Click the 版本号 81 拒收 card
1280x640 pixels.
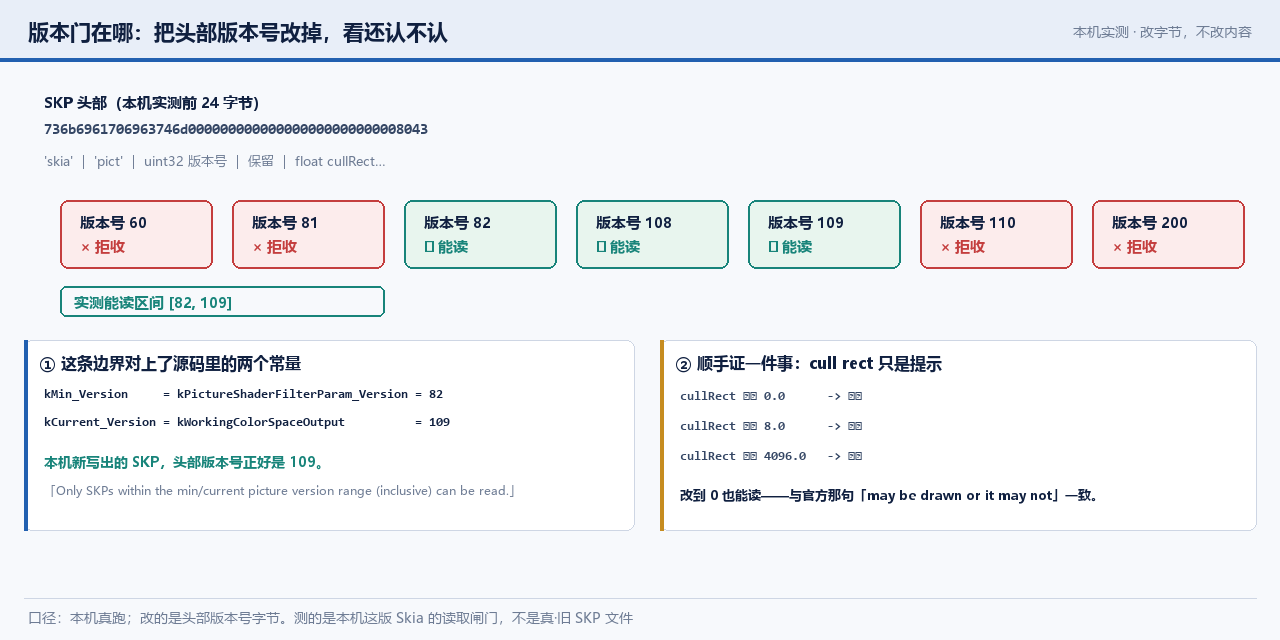(x=308, y=235)
